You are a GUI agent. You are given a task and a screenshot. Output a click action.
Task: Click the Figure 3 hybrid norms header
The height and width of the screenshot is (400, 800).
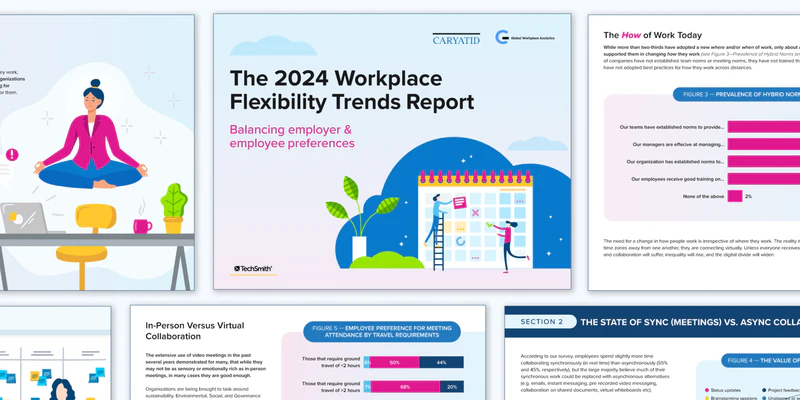click(x=728, y=94)
